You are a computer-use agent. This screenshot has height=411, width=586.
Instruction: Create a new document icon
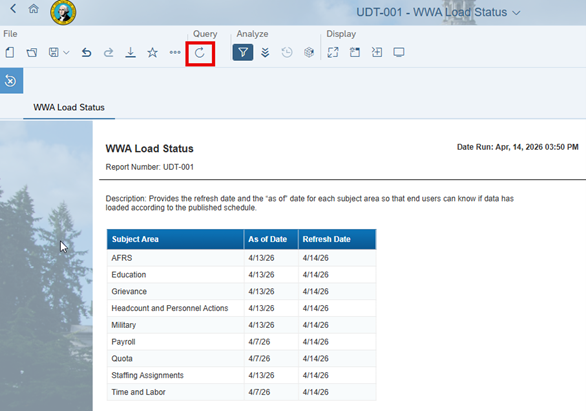click(10, 52)
